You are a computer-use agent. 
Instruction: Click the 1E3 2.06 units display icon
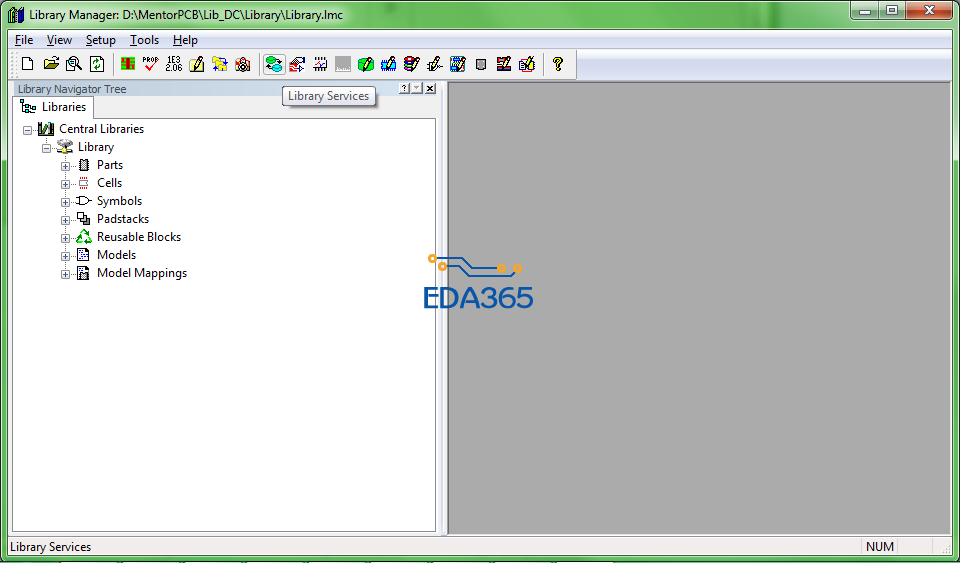pos(174,64)
